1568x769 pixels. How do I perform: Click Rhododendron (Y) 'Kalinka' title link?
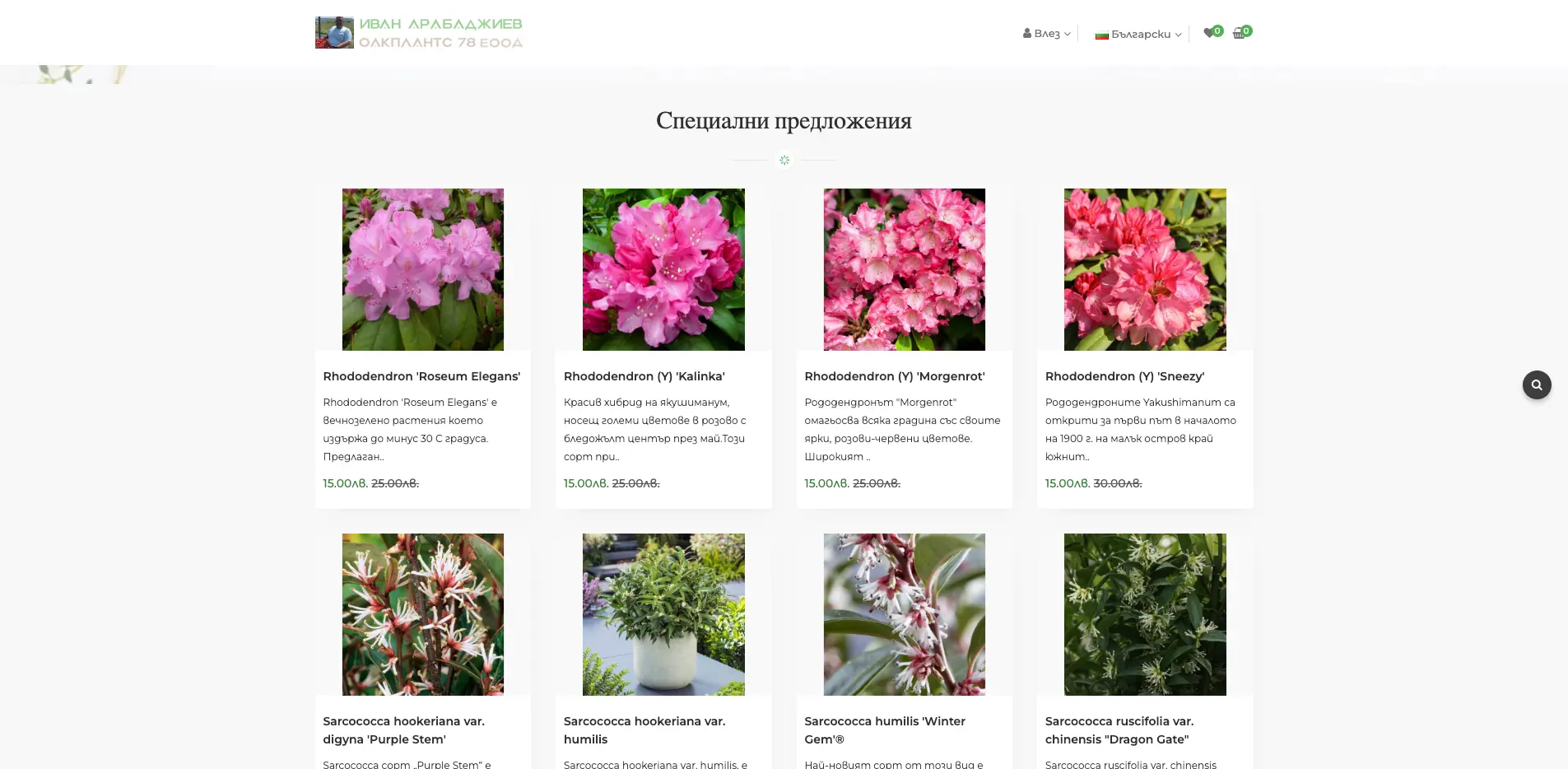coord(644,376)
